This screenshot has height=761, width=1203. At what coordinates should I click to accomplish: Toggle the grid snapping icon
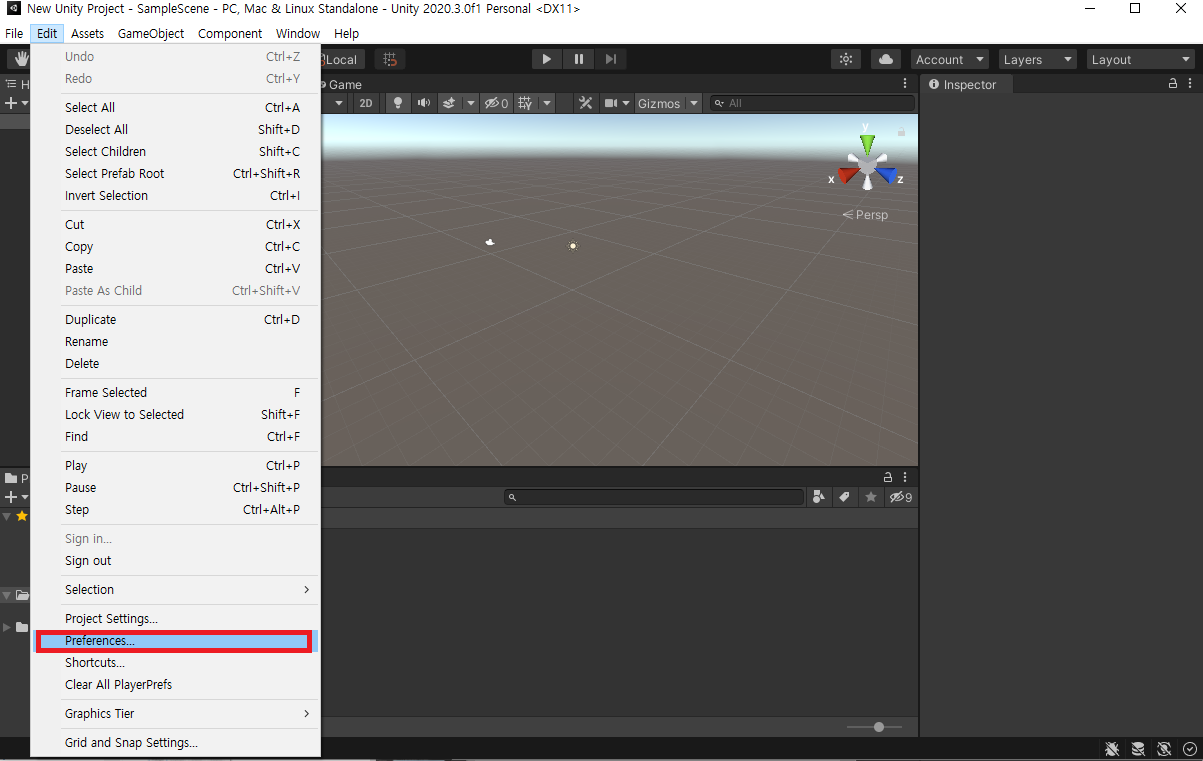pos(390,60)
